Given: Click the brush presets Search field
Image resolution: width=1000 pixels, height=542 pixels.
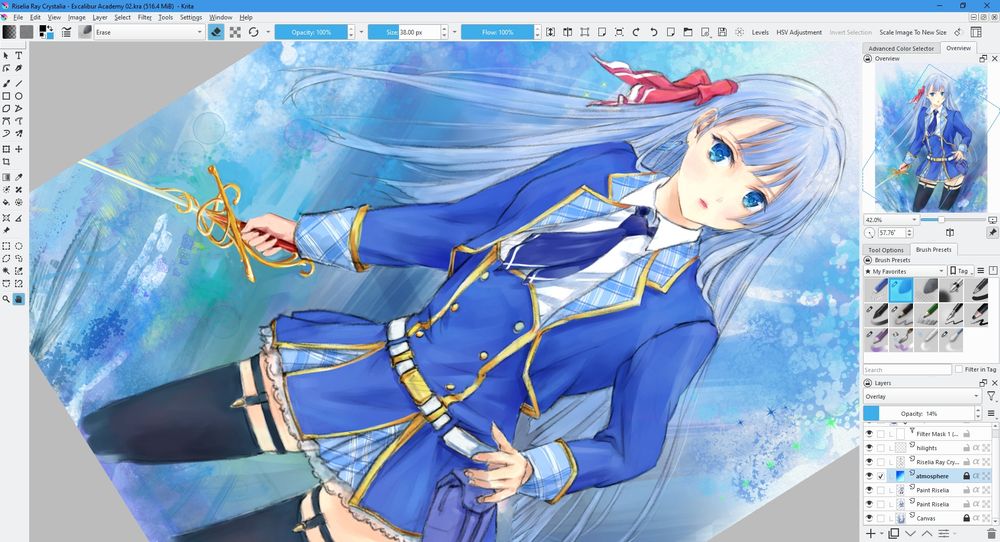Looking at the screenshot, I should [x=907, y=370].
